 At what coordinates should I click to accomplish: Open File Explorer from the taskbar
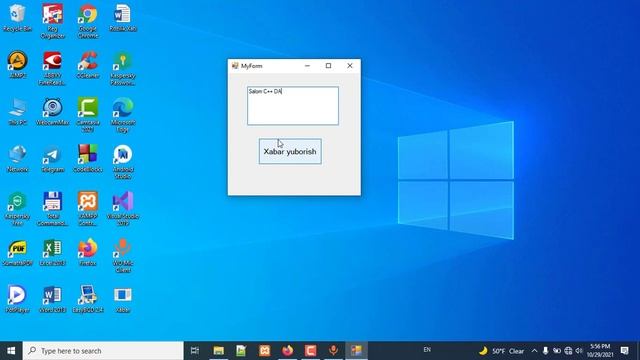(x=219, y=351)
